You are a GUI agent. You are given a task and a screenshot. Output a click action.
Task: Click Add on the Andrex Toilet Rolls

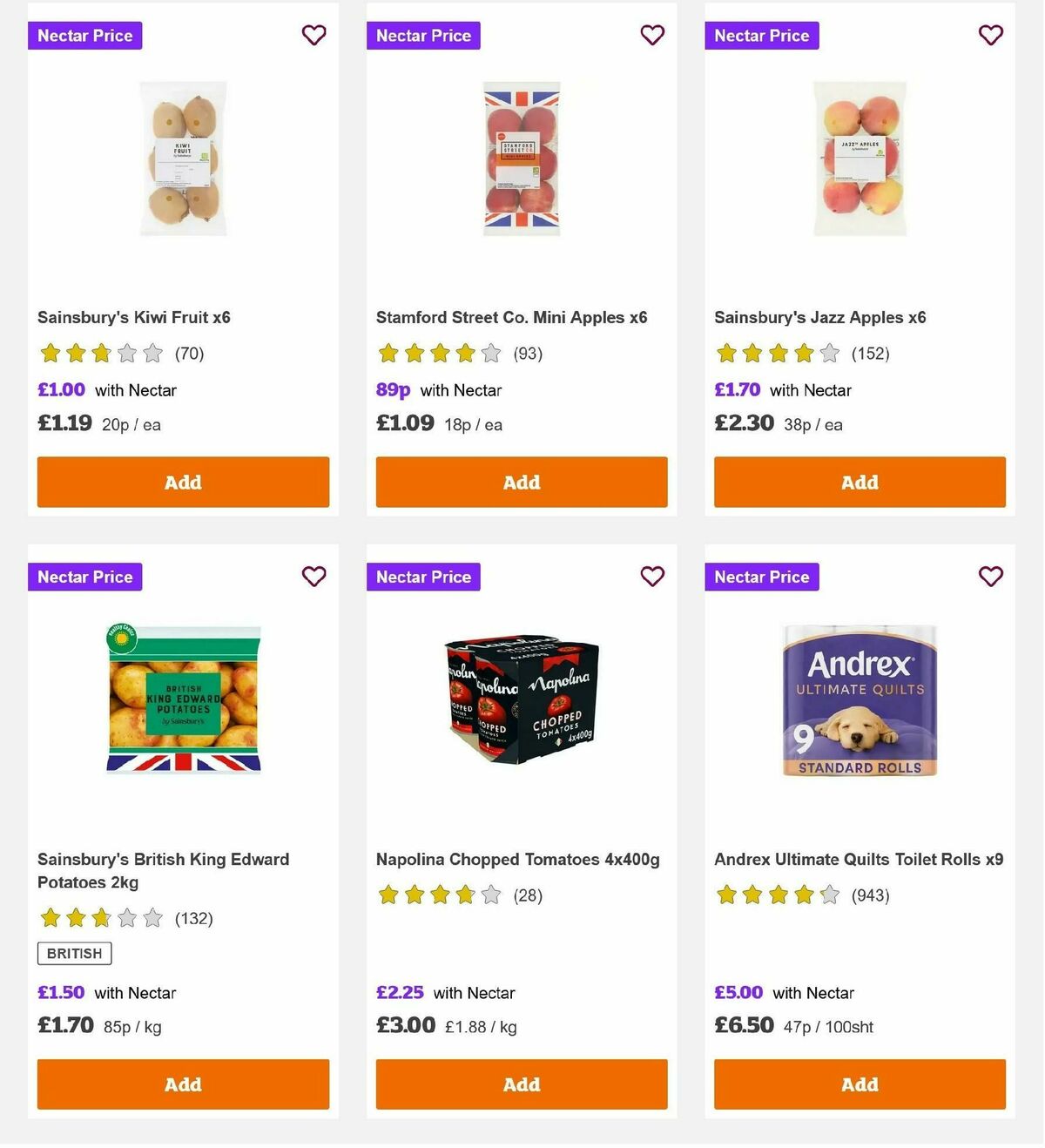point(859,1084)
